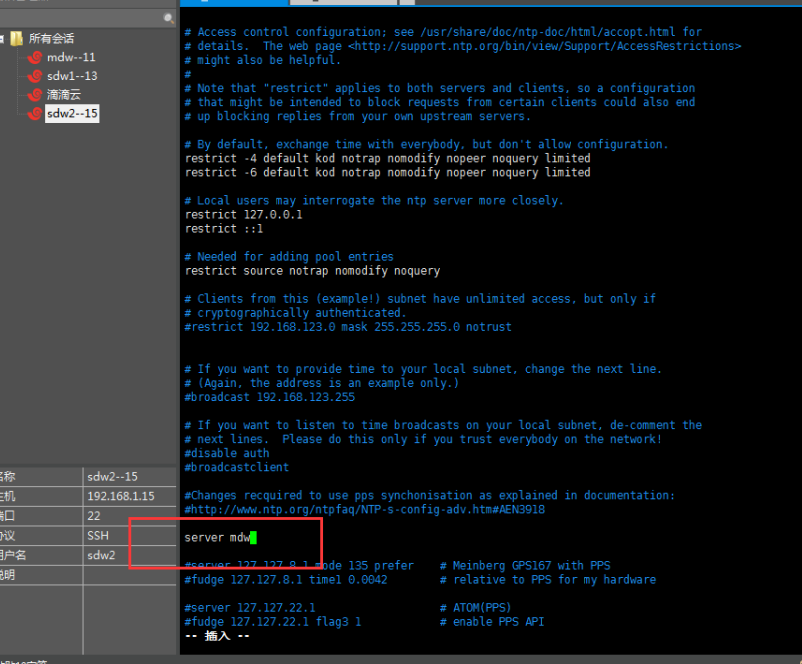This screenshot has width=802, height=664.
Task: Click the '#broadcastclient' line
Action: click(237, 467)
